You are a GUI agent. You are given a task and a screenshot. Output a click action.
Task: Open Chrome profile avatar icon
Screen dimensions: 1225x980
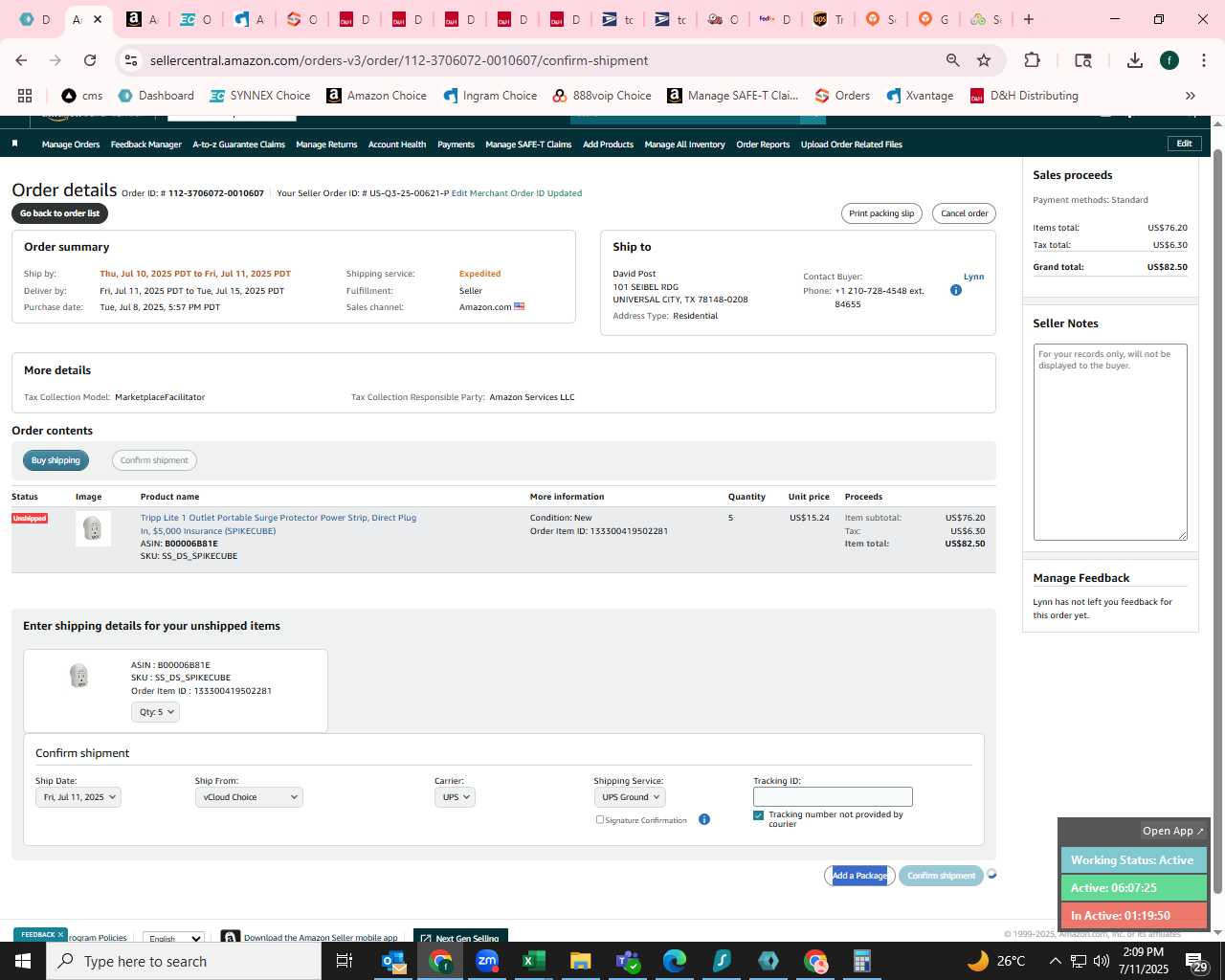(x=1169, y=60)
